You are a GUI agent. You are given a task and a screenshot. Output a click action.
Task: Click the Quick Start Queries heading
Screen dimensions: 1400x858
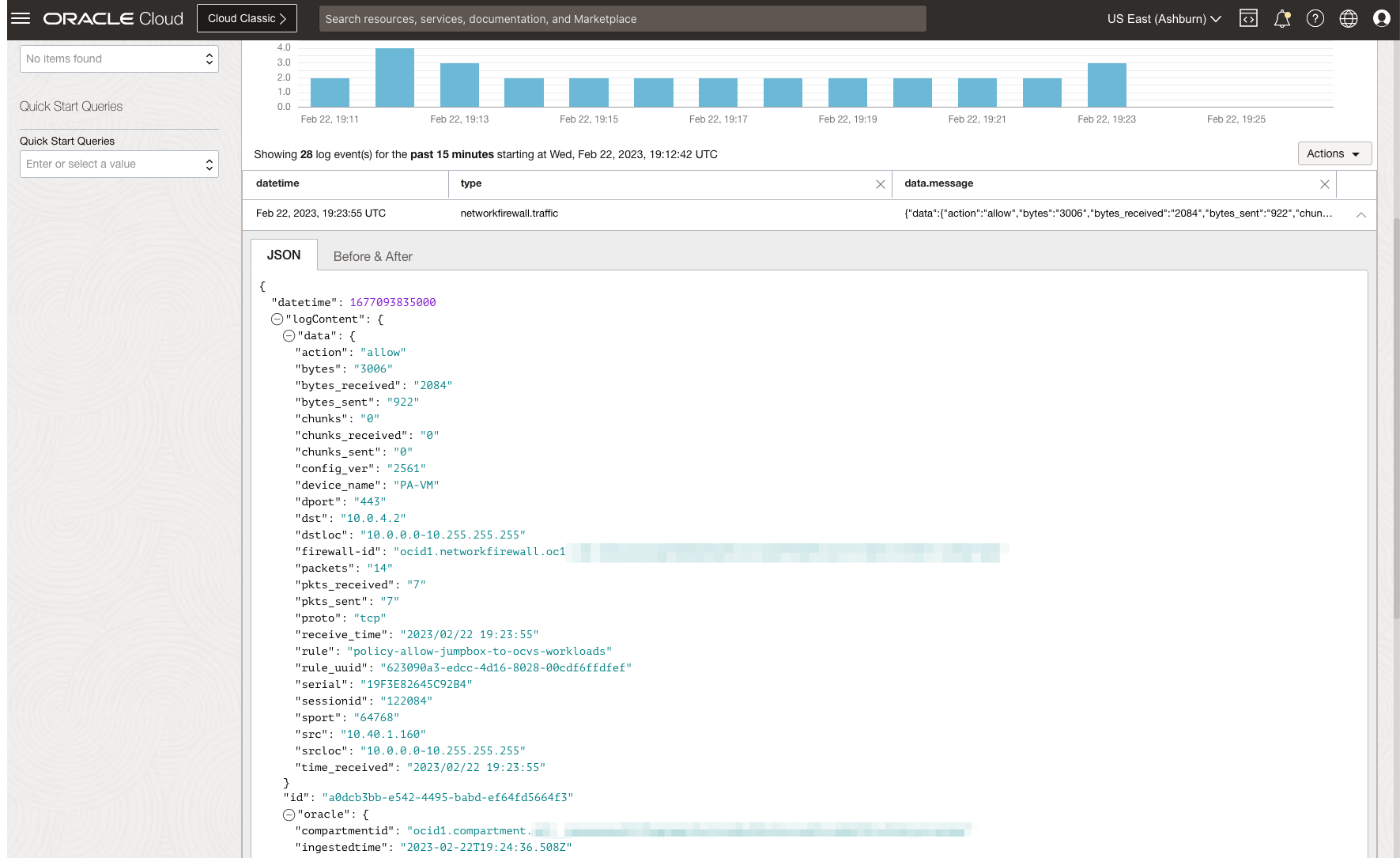click(71, 107)
